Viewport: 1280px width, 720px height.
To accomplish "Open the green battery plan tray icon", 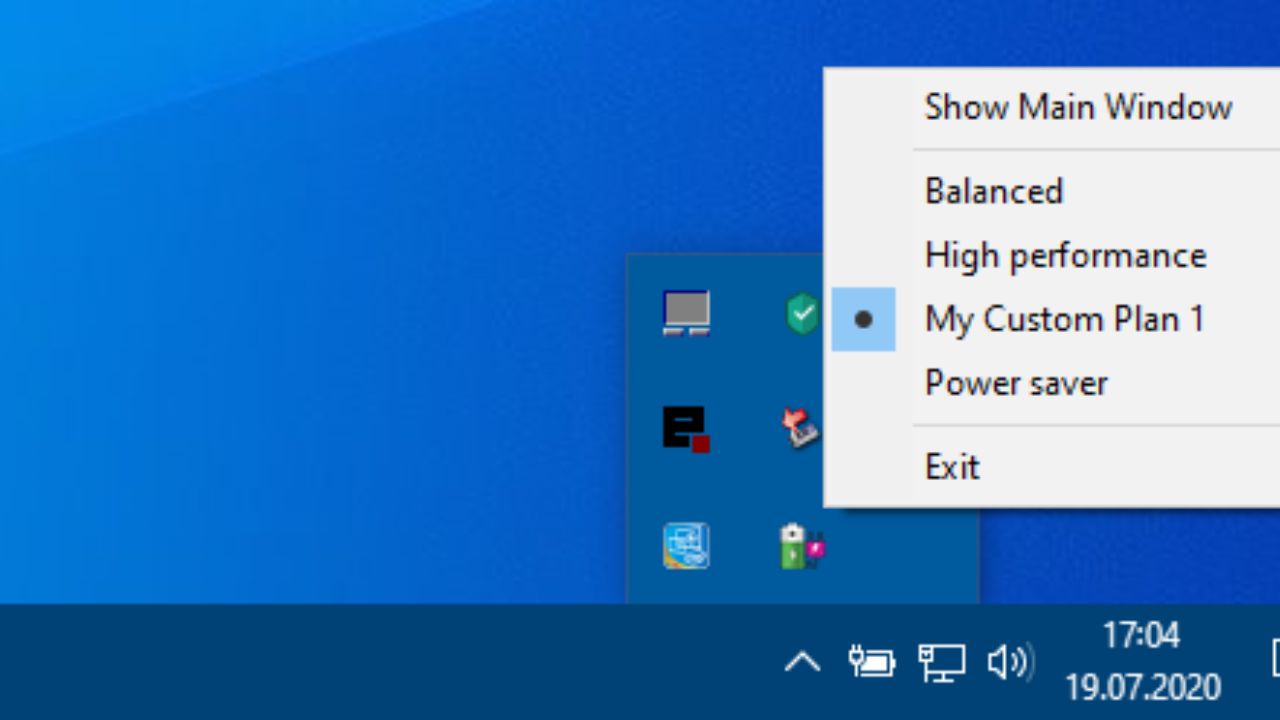I will 801,546.
